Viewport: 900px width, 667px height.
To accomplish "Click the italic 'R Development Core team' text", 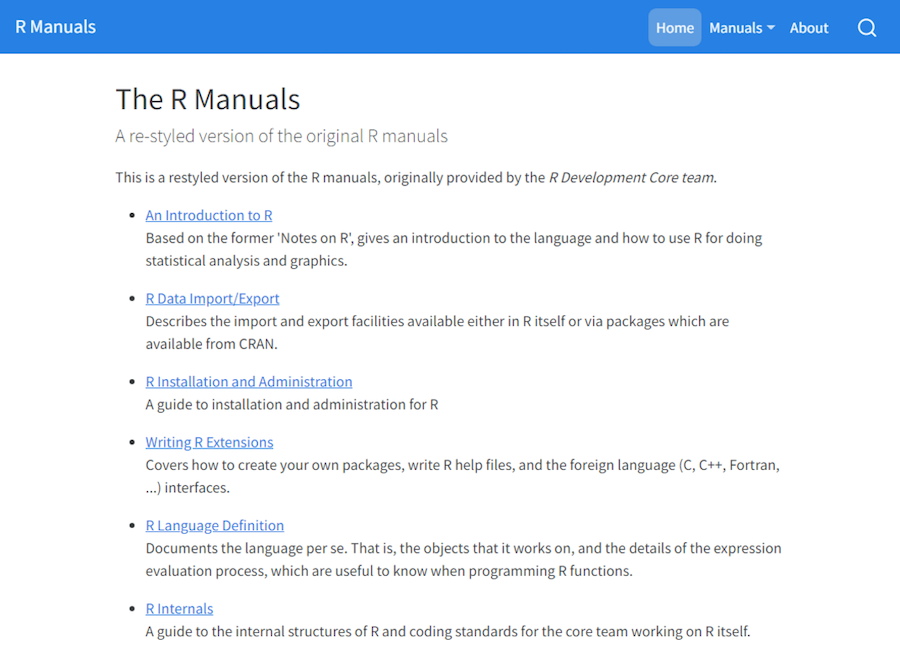I will click(632, 178).
